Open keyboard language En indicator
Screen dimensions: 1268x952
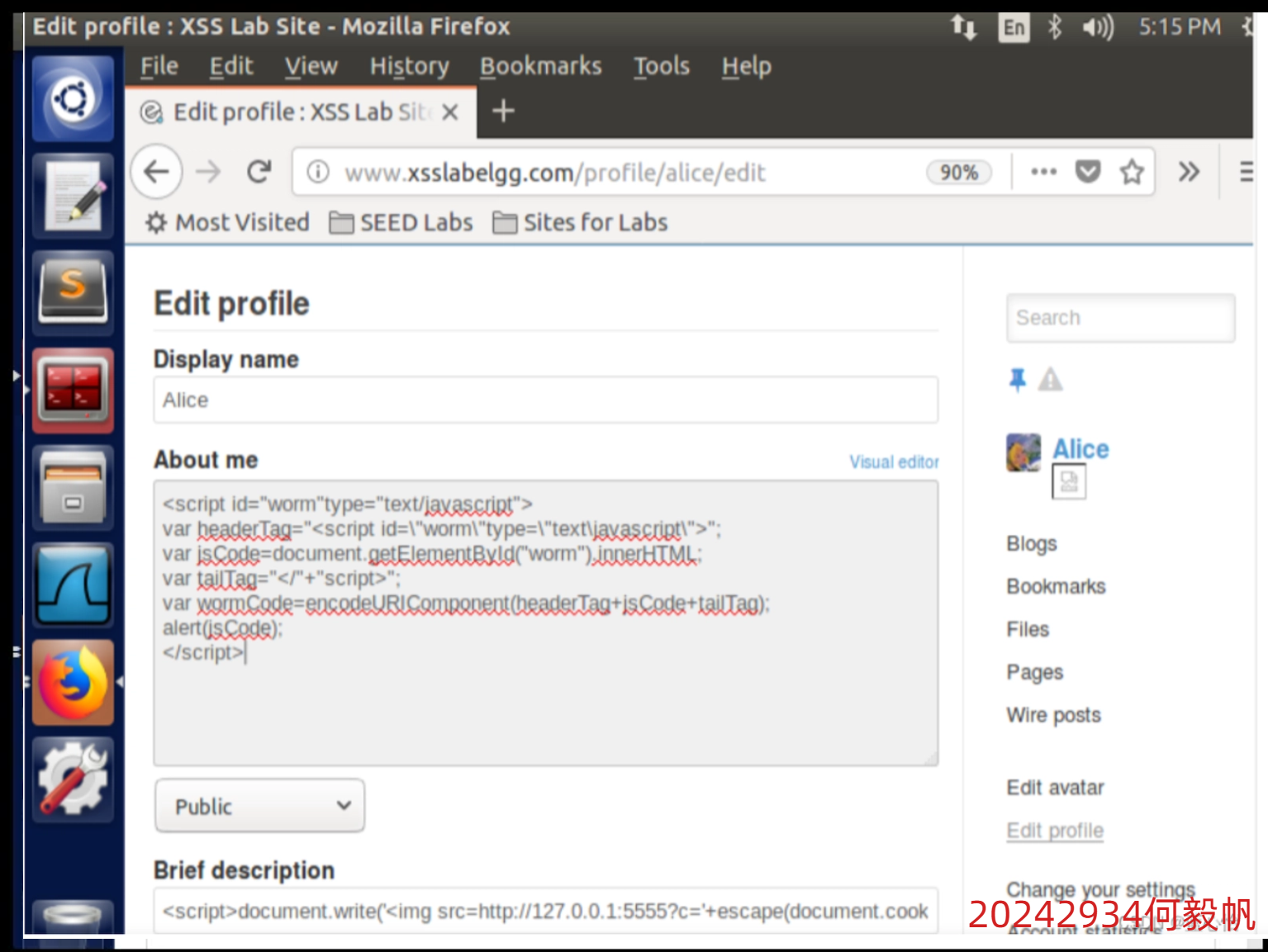pyautogui.click(x=1014, y=27)
